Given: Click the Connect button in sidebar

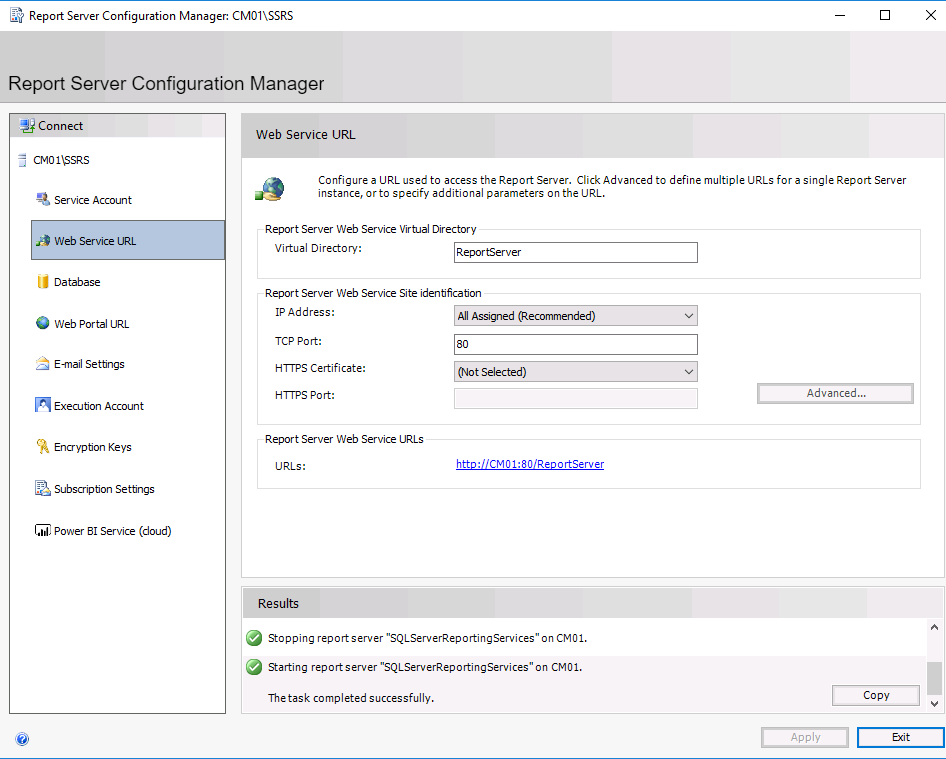Looking at the screenshot, I should [x=118, y=125].
